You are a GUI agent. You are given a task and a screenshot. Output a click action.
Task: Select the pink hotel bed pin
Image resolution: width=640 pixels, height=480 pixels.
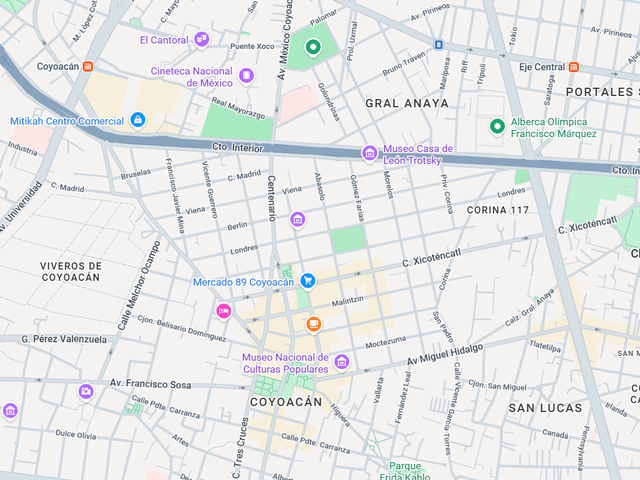point(224,311)
